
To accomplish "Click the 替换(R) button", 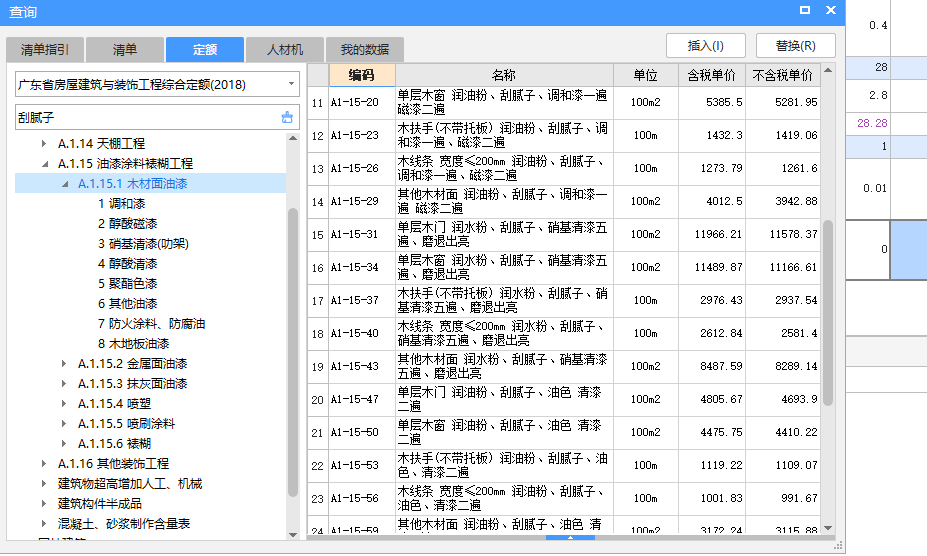I will point(796,46).
